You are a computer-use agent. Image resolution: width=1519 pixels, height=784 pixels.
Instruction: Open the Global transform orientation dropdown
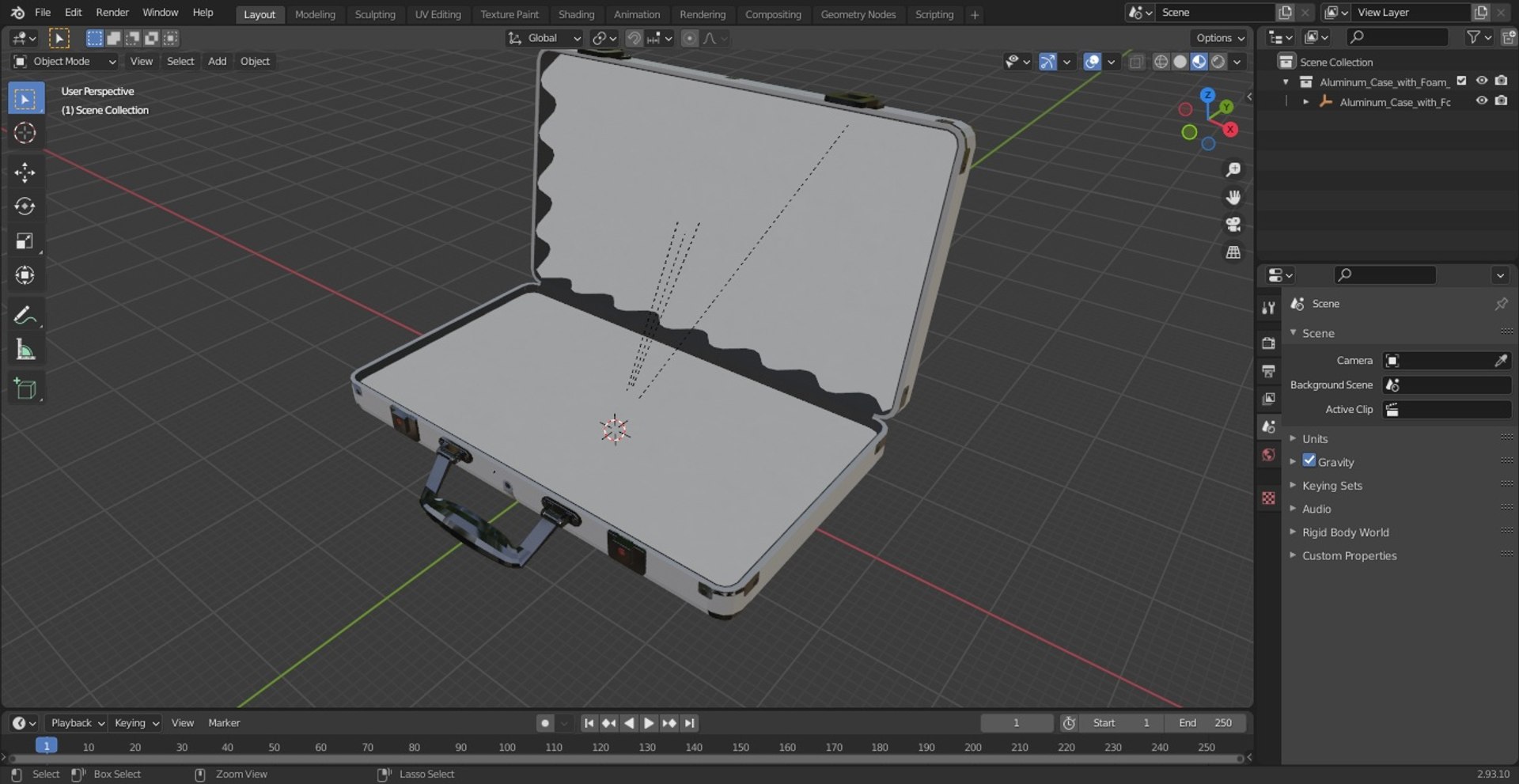544,38
